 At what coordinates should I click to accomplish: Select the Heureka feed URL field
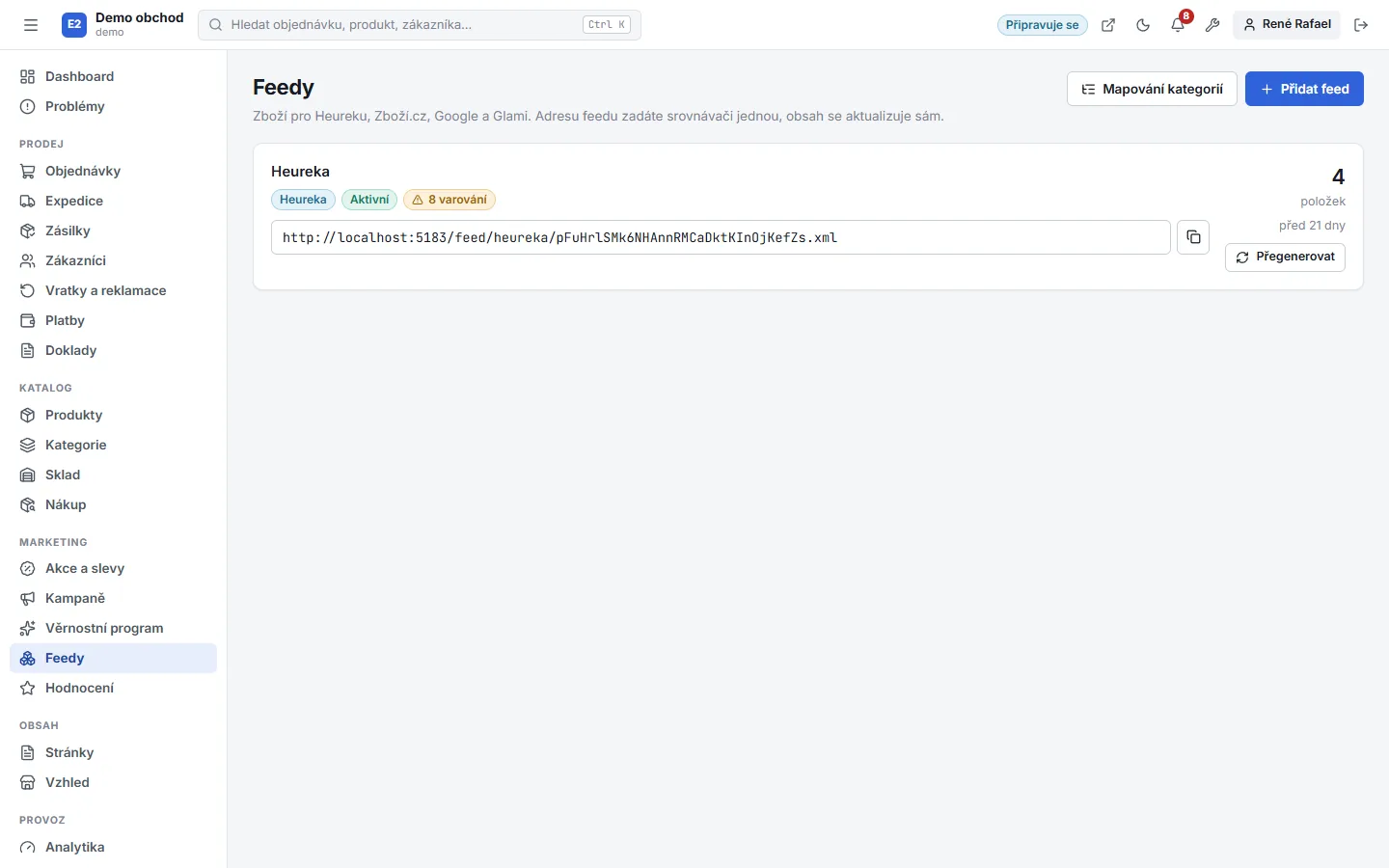[721, 237]
